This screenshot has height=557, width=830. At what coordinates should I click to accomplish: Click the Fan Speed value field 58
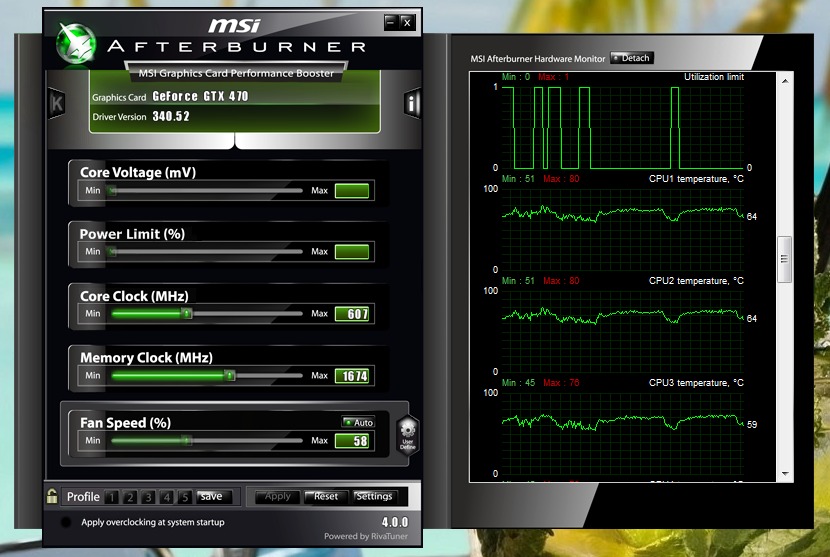[352, 441]
